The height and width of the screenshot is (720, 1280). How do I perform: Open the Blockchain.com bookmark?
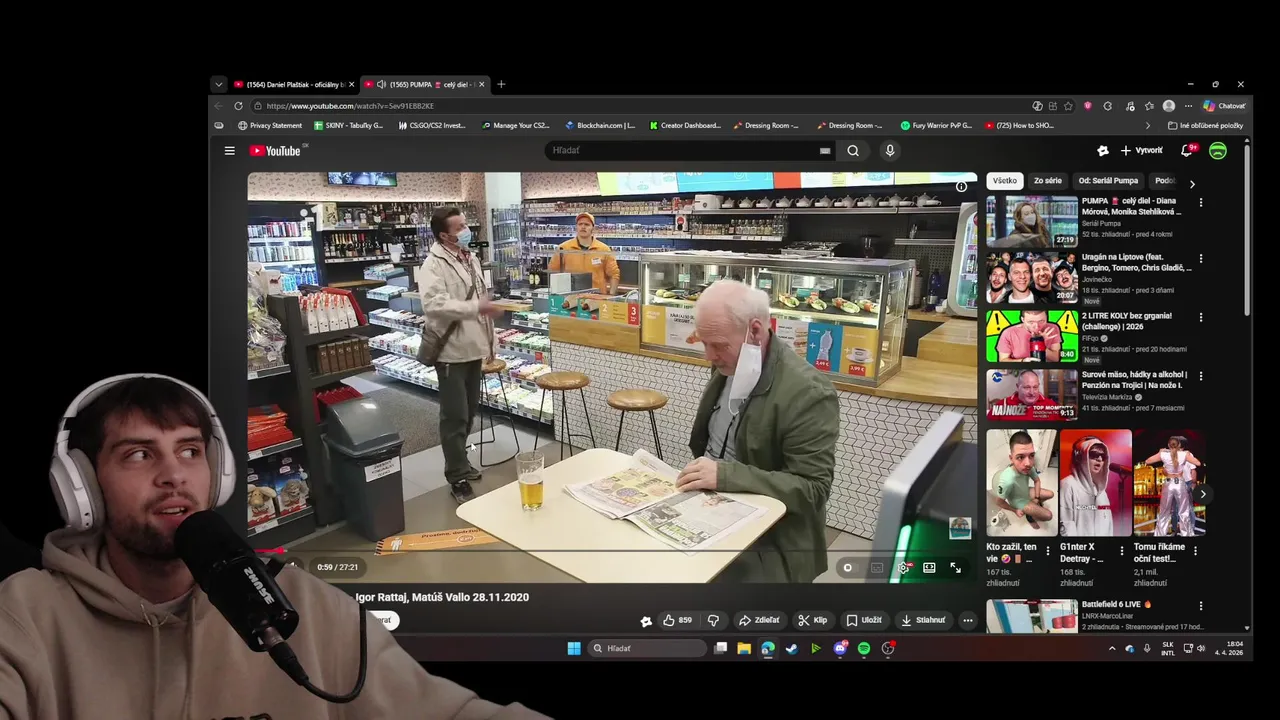pos(600,126)
